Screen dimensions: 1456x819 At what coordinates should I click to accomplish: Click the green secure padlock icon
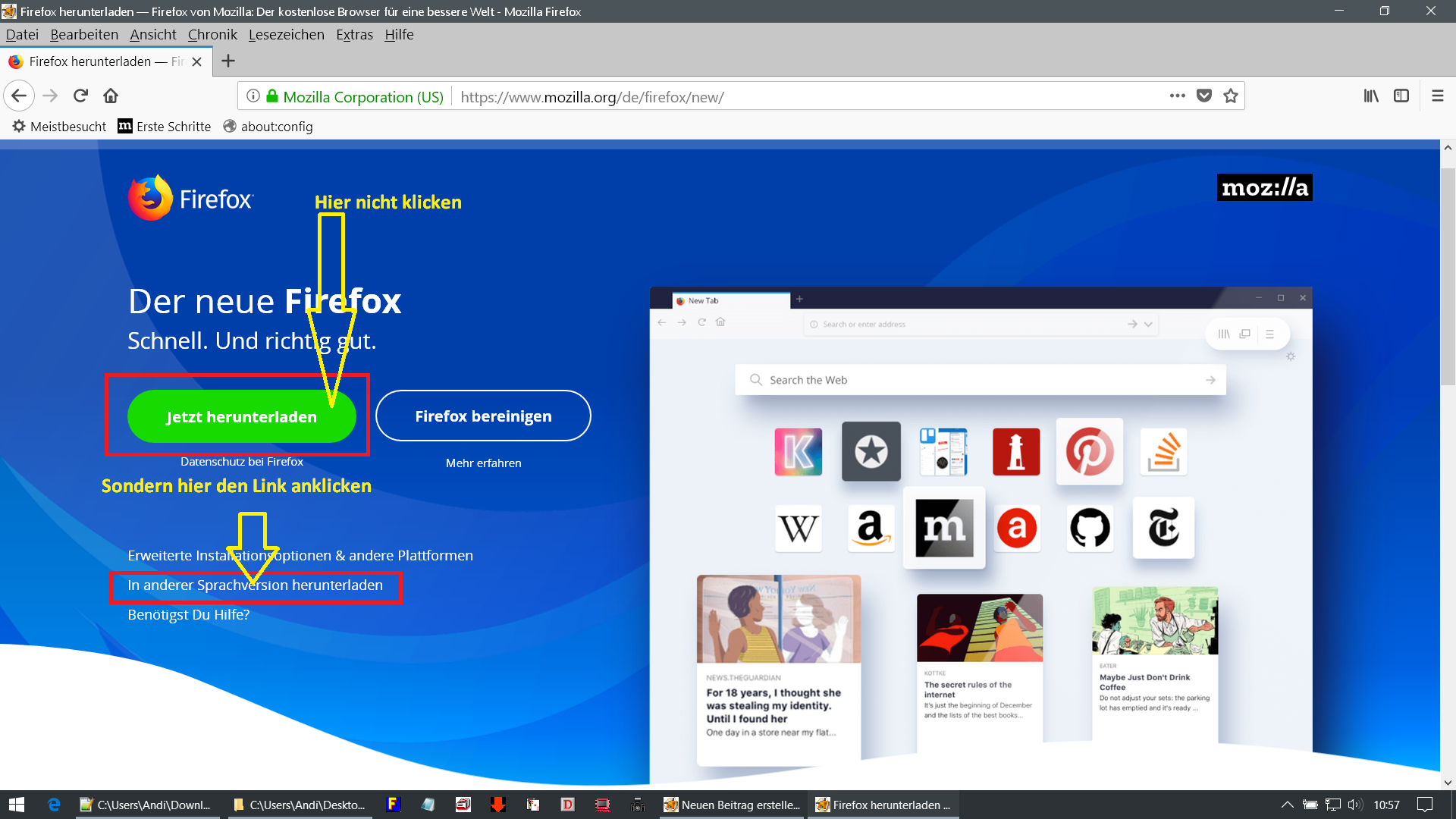pyautogui.click(x=272, y=96)
